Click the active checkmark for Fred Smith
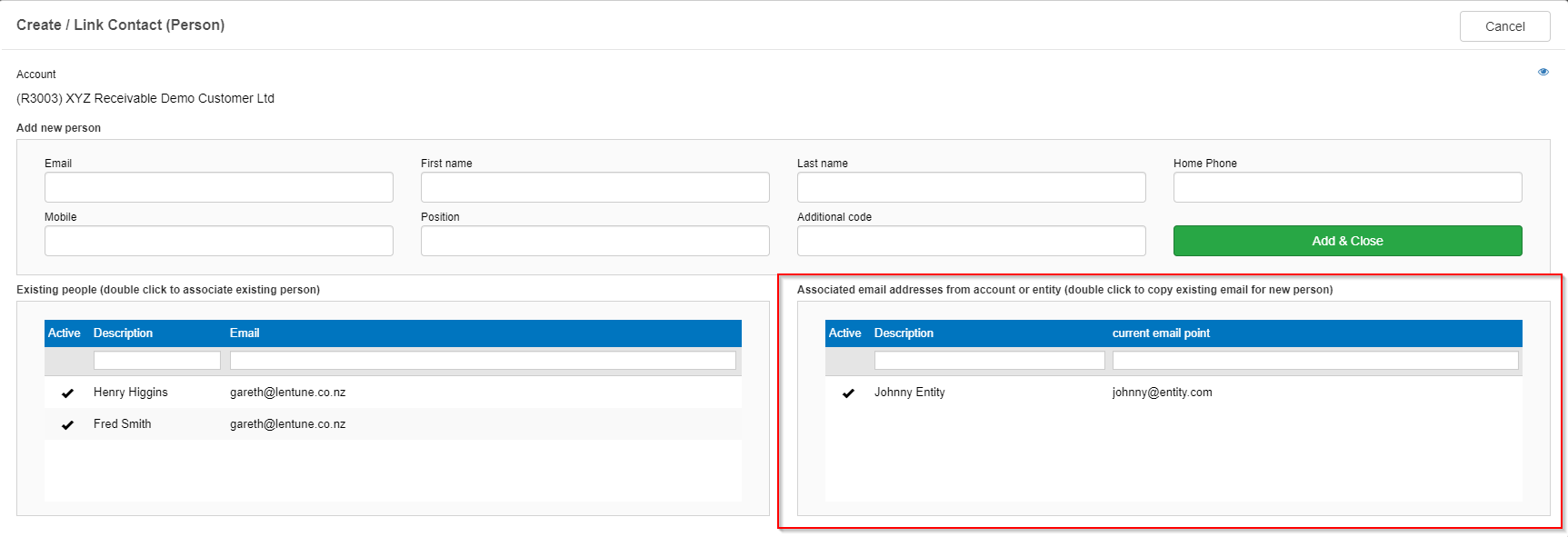Image resolution: width=1568 pixels, height=537 pixels. click(67, 425)
